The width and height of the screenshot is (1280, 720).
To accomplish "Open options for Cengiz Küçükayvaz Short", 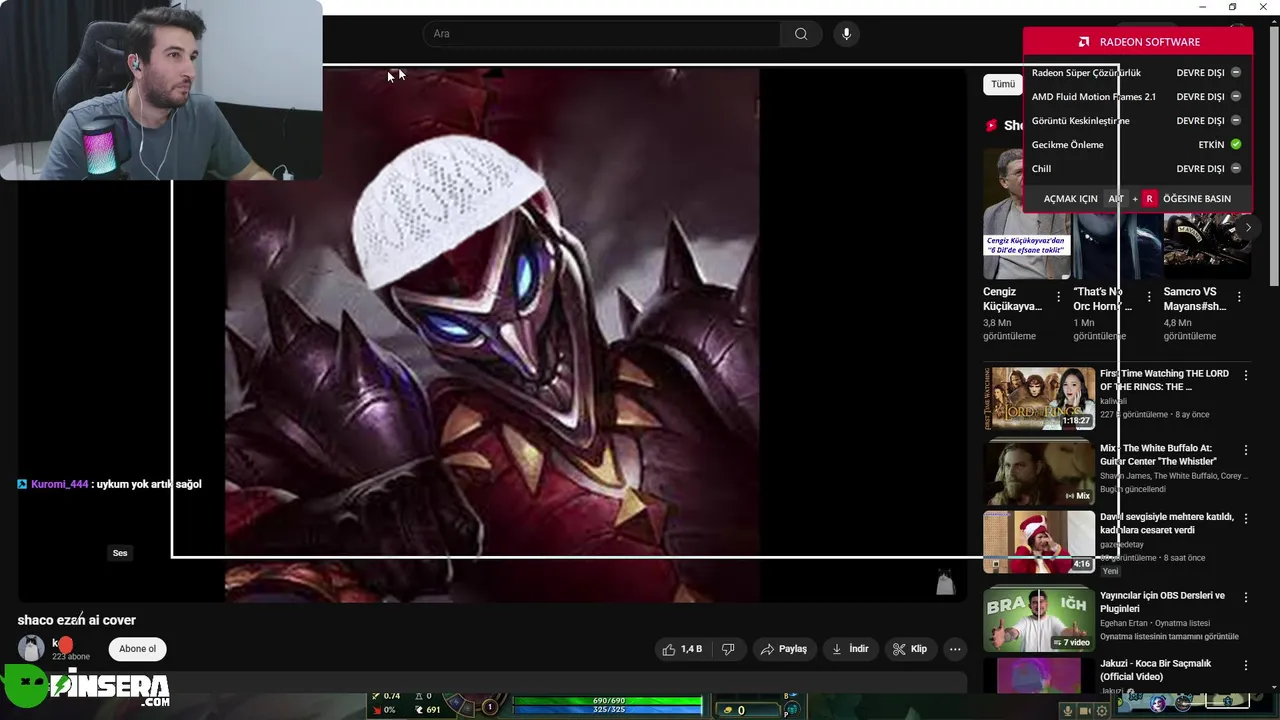I will click(x=1058, y=297).
